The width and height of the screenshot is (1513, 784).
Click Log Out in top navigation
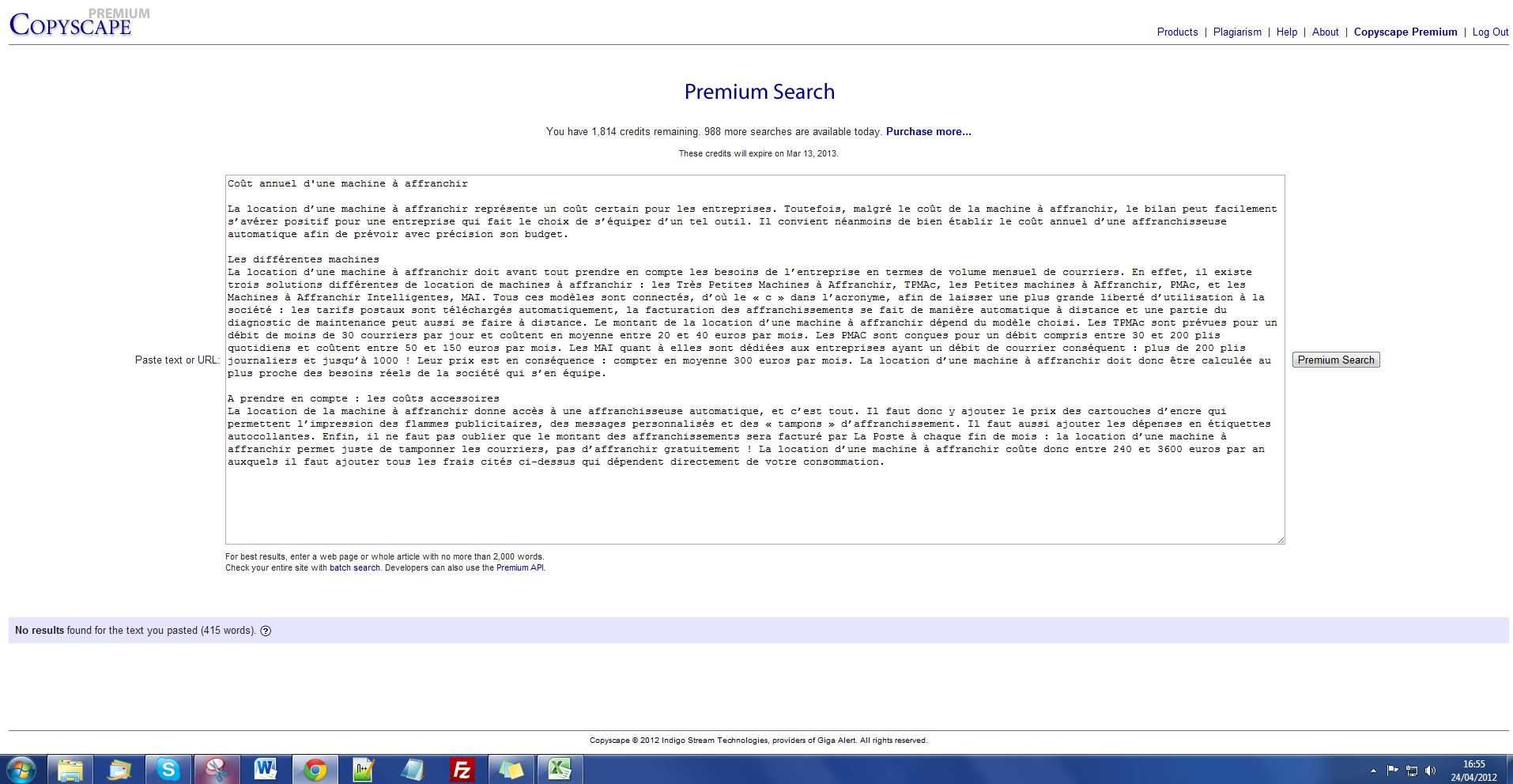point(1490,32)
